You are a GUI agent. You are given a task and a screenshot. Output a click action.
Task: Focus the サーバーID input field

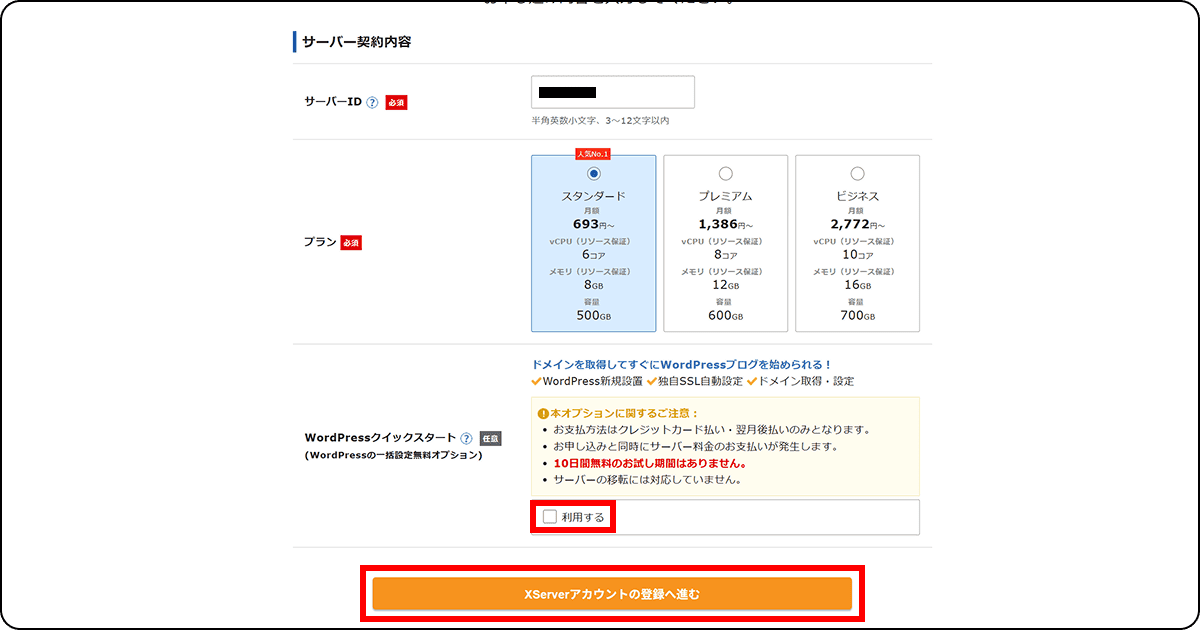613,92
